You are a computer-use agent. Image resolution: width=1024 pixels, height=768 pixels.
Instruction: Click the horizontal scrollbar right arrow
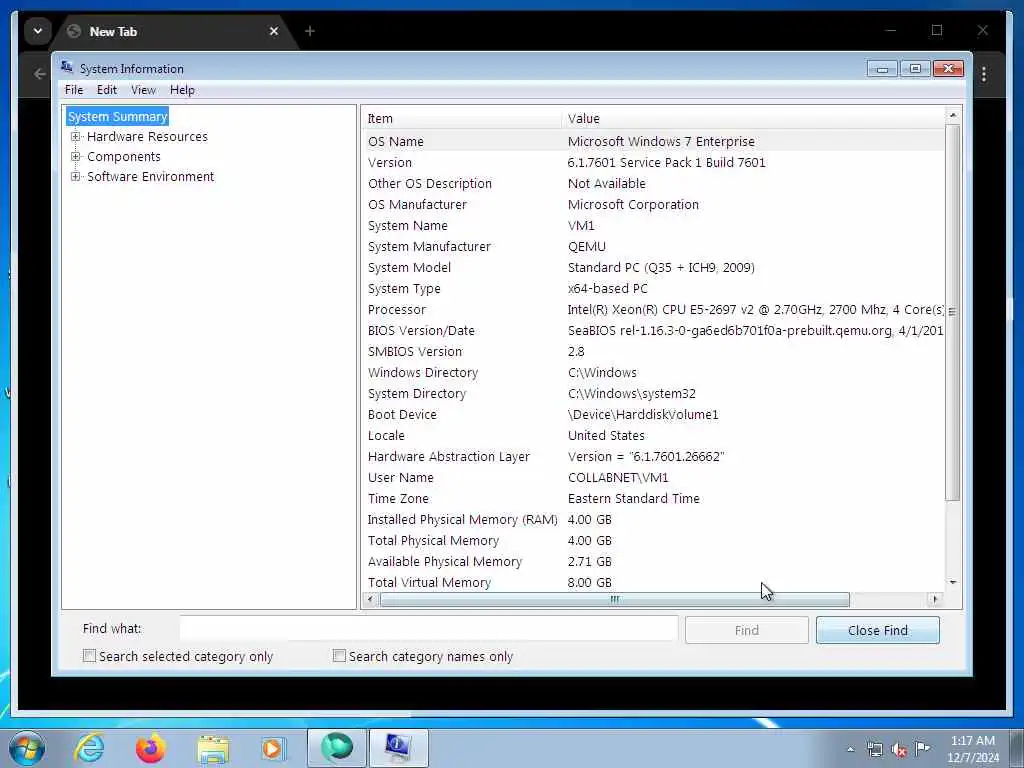[935, 599]
